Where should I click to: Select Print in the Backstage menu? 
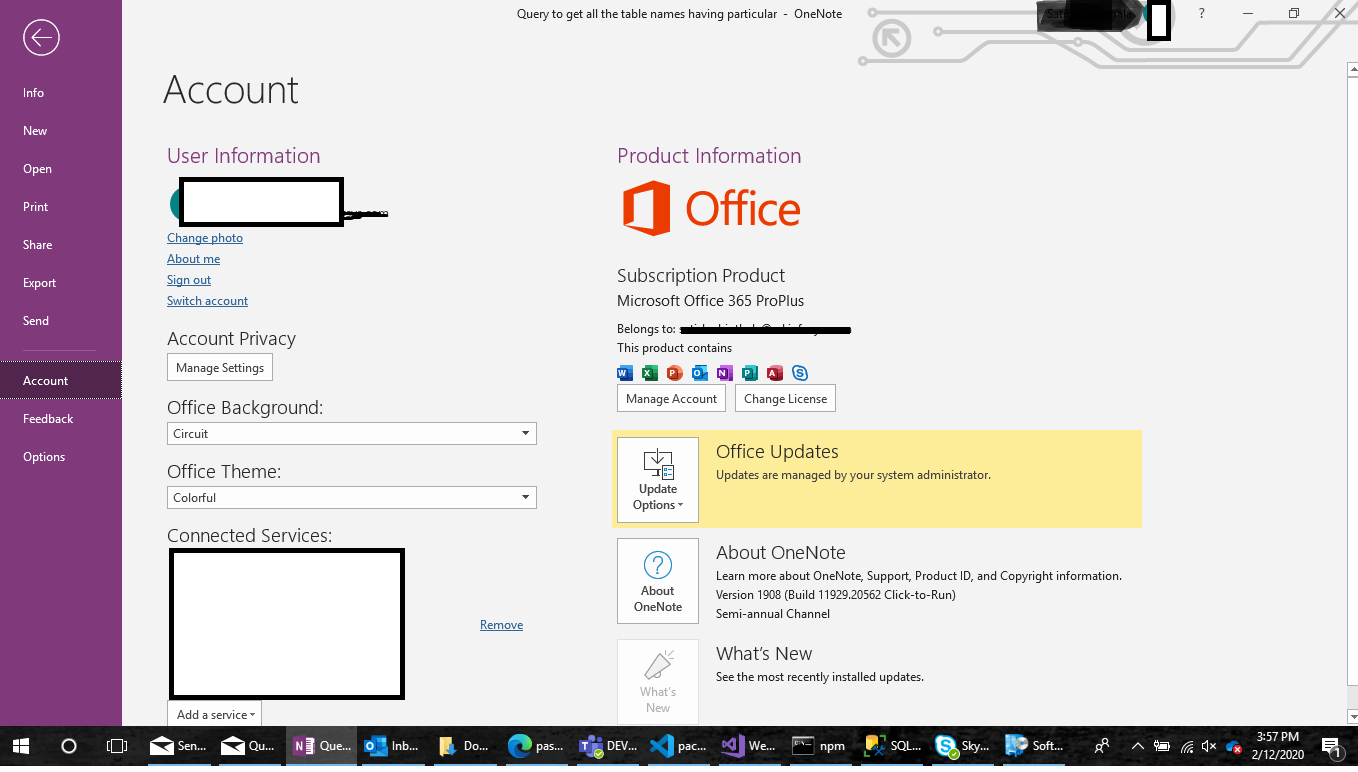(60, 207)
